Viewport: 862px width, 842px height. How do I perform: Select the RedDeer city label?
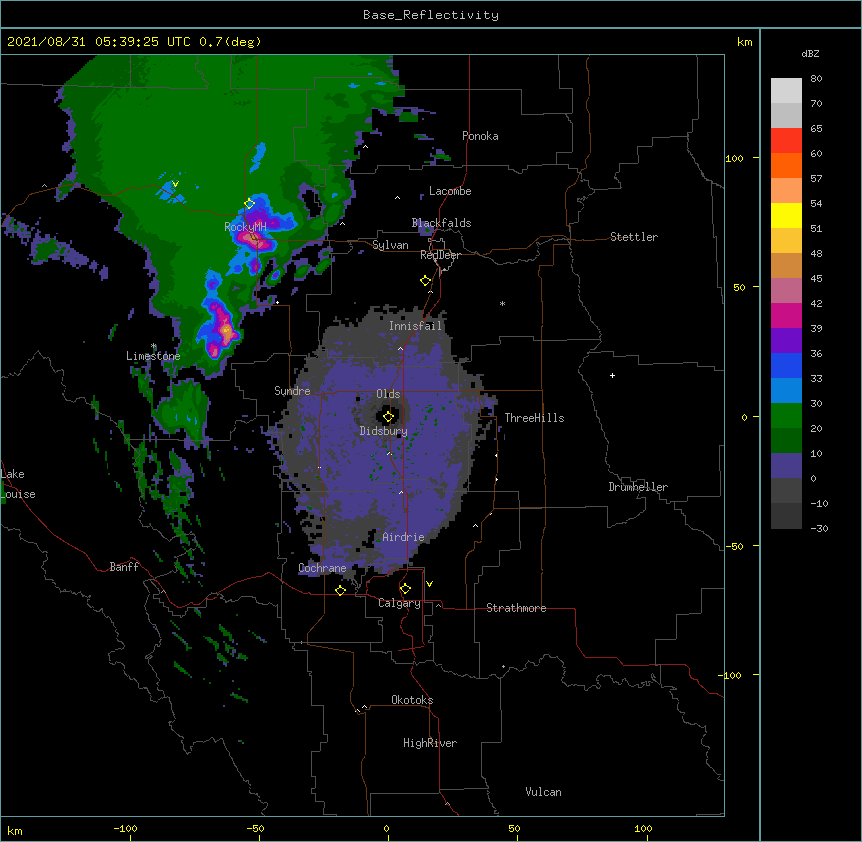point(440,255)
